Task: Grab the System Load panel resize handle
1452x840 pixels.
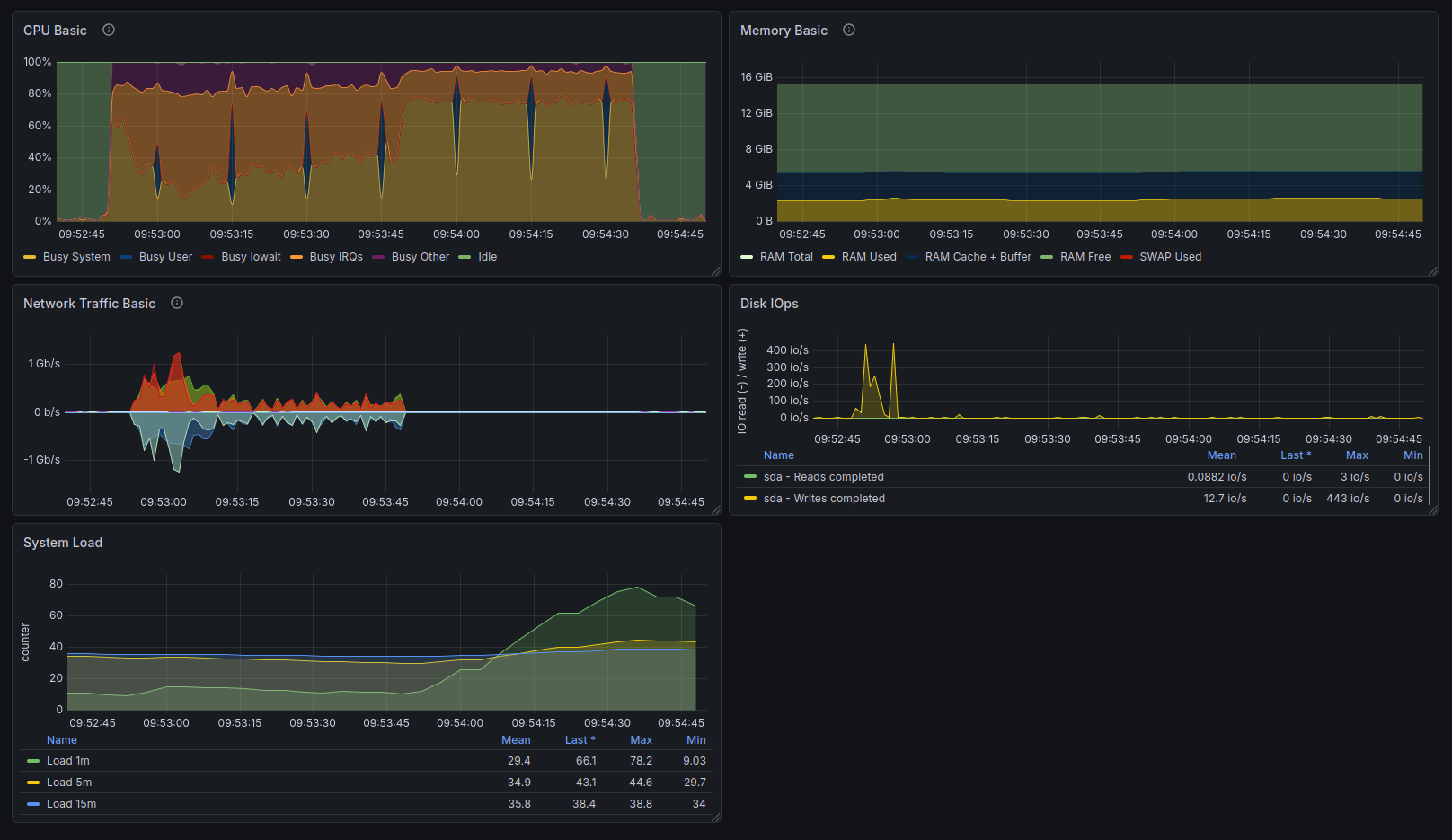Action: click(716, 818)
